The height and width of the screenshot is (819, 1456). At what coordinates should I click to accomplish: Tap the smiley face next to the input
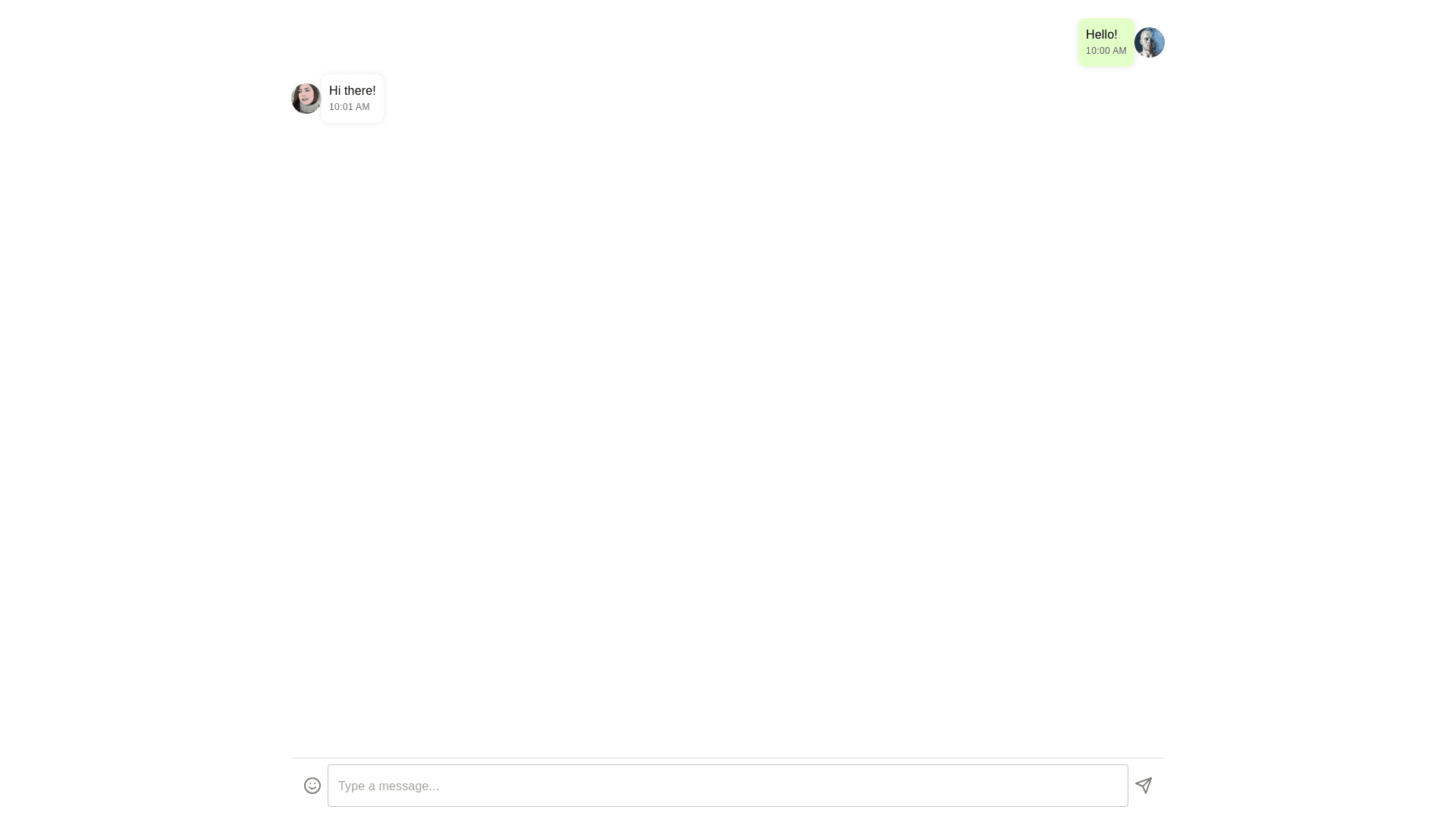(x=312, y=786)
